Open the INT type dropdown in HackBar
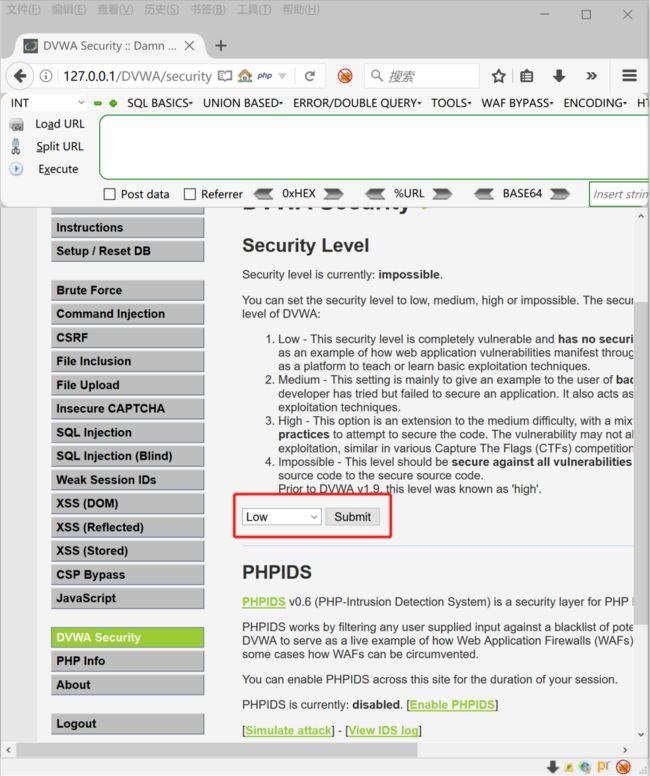650x776 pixels. click(48, 103)
